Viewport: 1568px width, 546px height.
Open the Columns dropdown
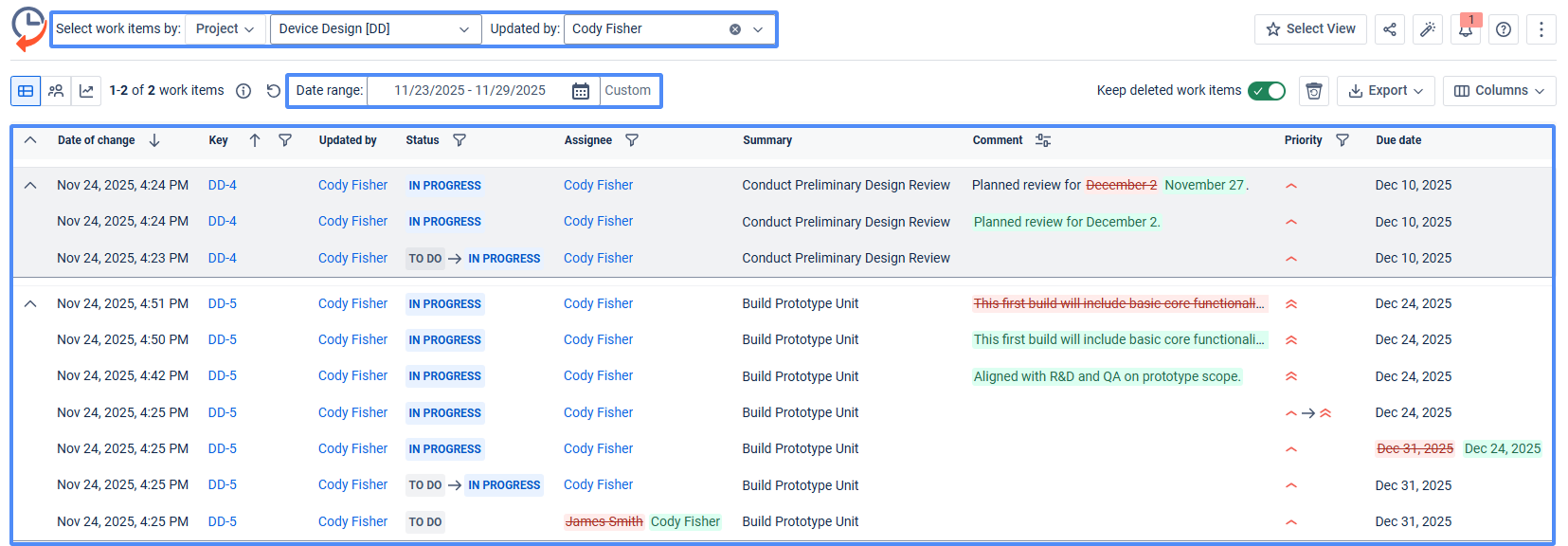[x=1500, y=91]
